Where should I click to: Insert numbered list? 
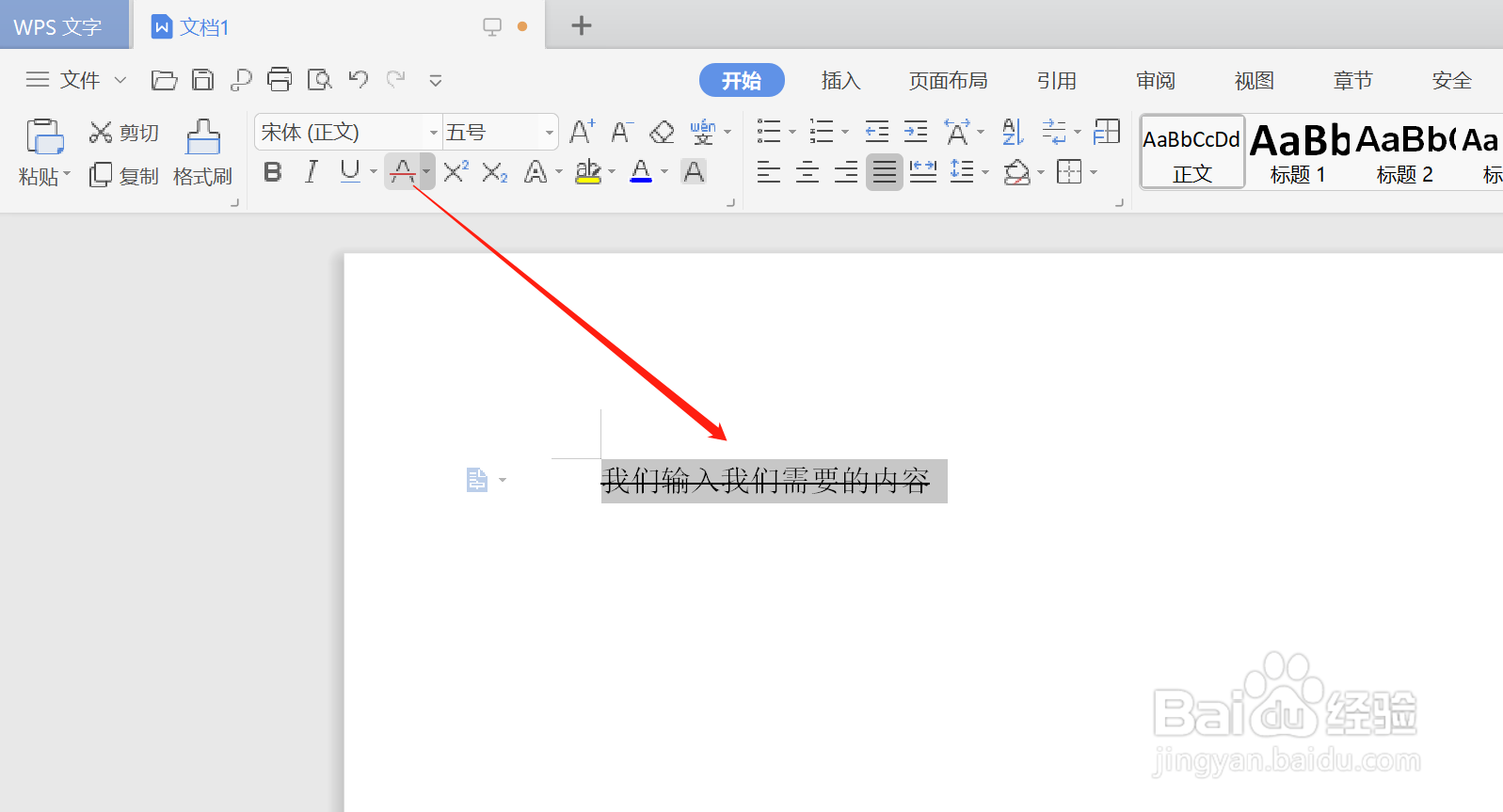[822, 132]
